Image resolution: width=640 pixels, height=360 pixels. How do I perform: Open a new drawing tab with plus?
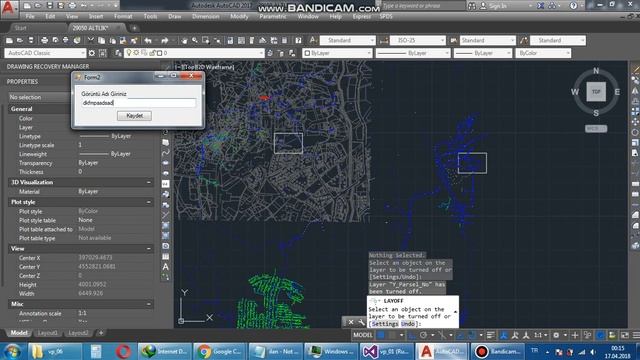[x=134, y=28]
